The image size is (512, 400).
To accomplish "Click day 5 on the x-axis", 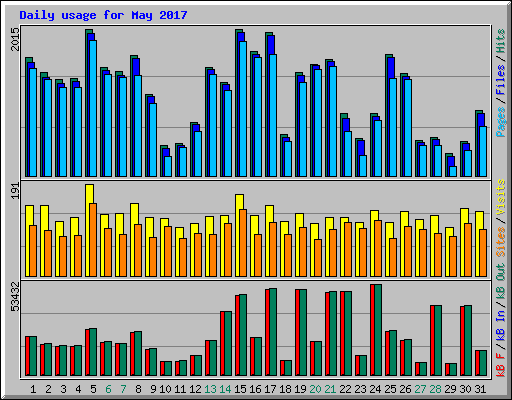I will click(93, 389).
